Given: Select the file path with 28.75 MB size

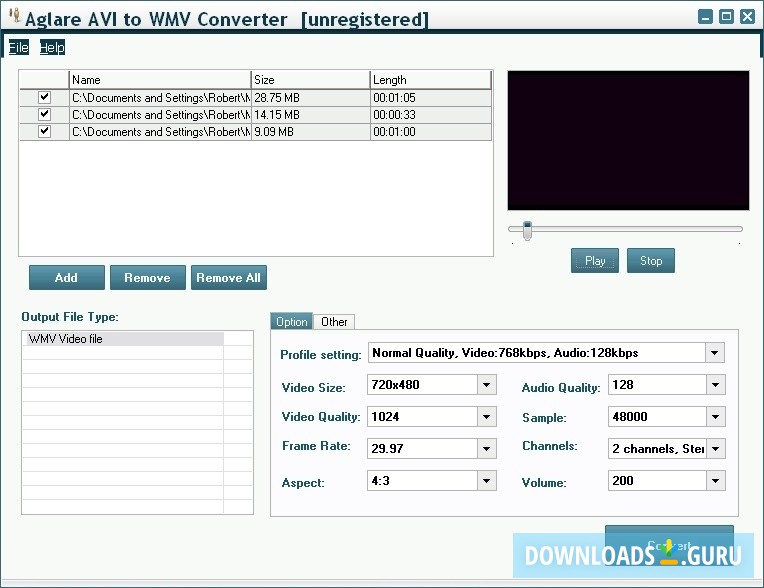Looking at the screenshot, I should pos(160,97).
